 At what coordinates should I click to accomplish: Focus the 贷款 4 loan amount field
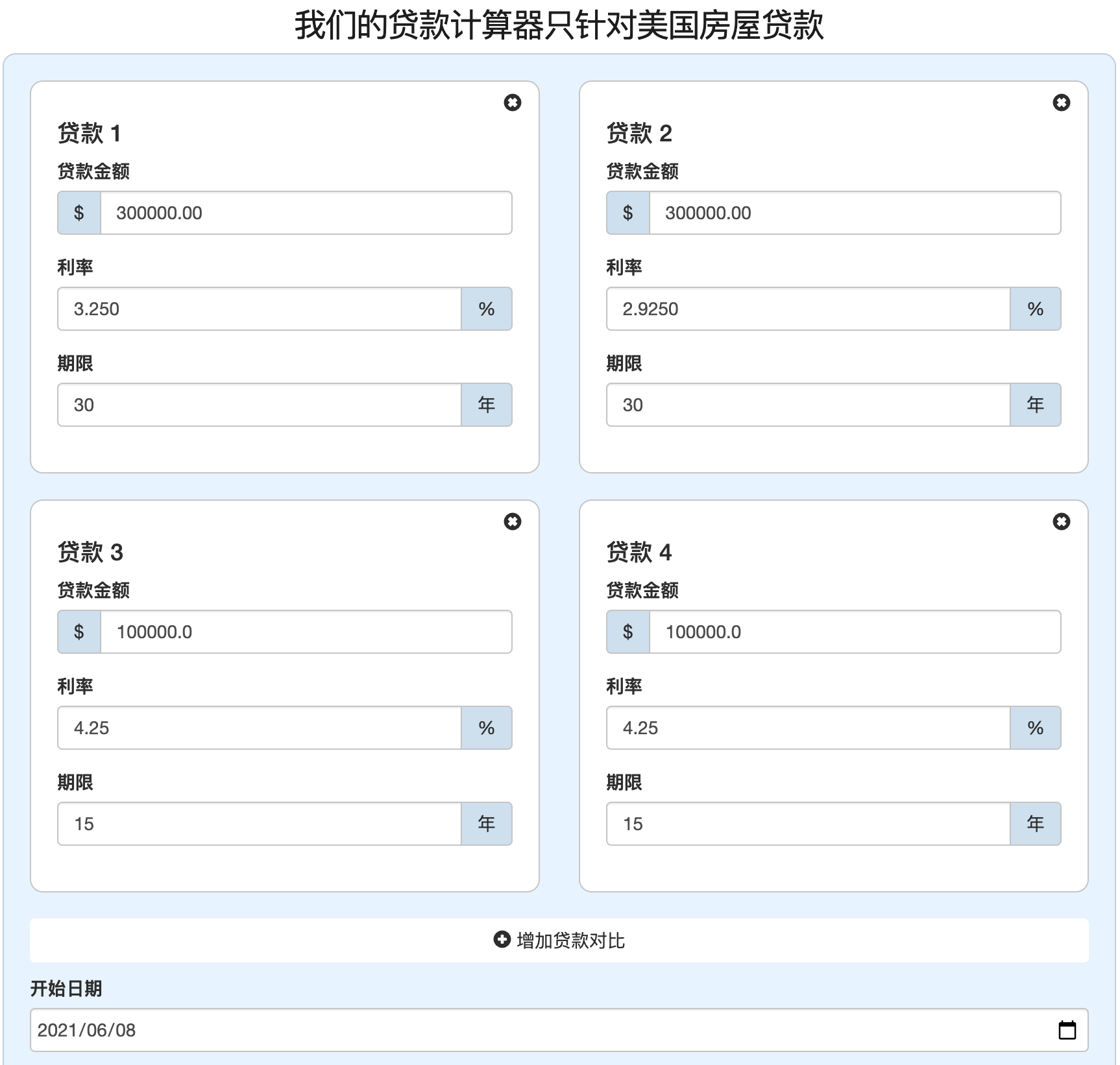[x=855, y=632]
